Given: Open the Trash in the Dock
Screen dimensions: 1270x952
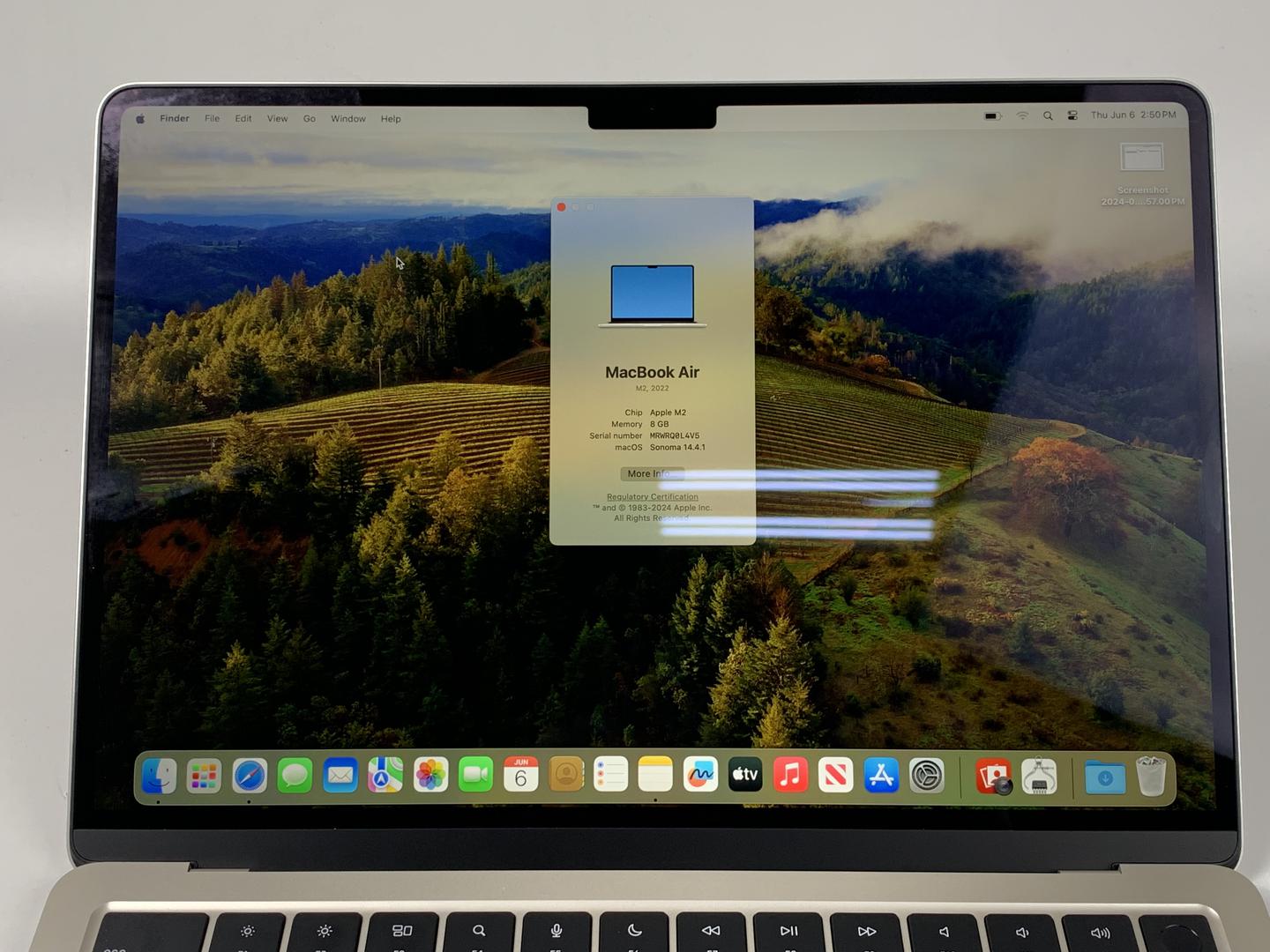Looking at the screenshot, I should click(1151, 777).
